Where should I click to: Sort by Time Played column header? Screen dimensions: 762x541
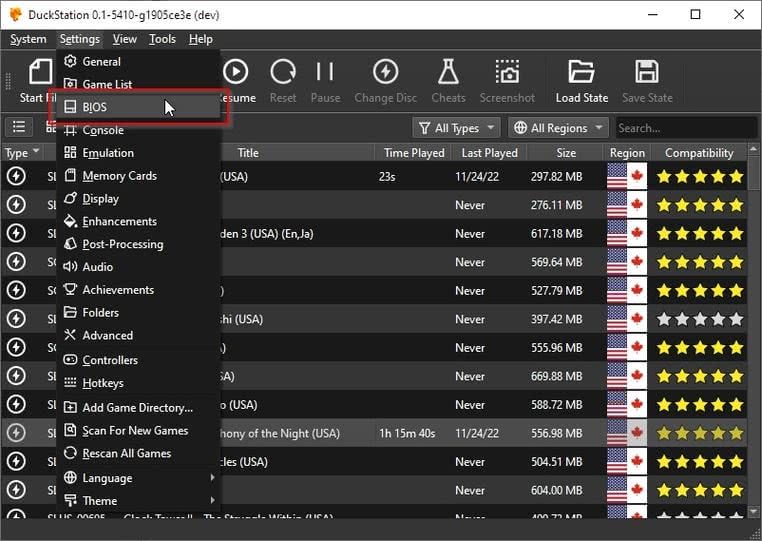pos(414,153)
